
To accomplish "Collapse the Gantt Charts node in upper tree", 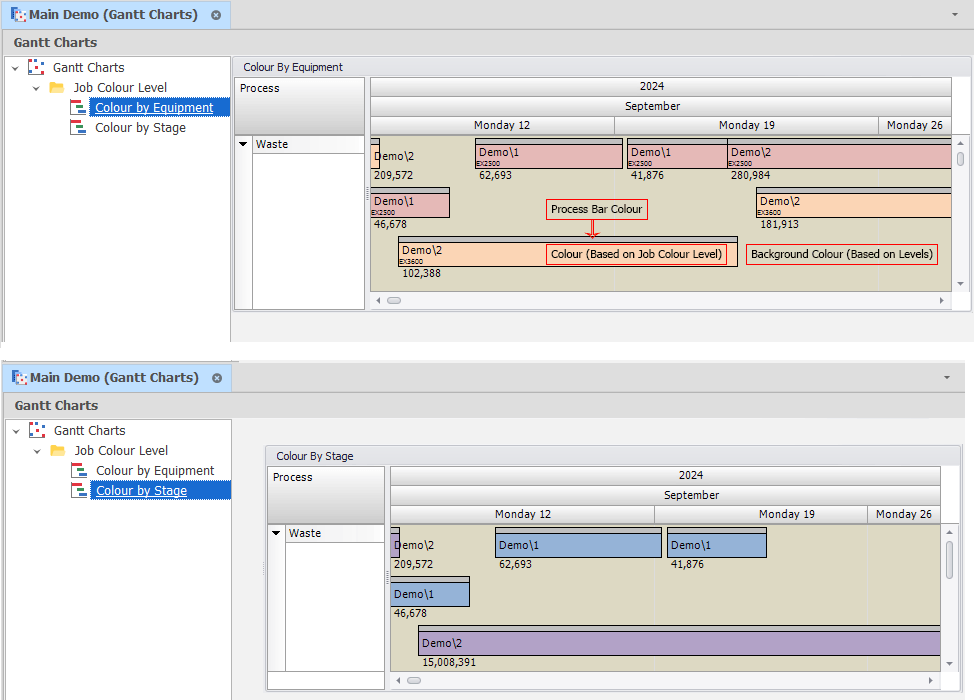I will 14,68.
